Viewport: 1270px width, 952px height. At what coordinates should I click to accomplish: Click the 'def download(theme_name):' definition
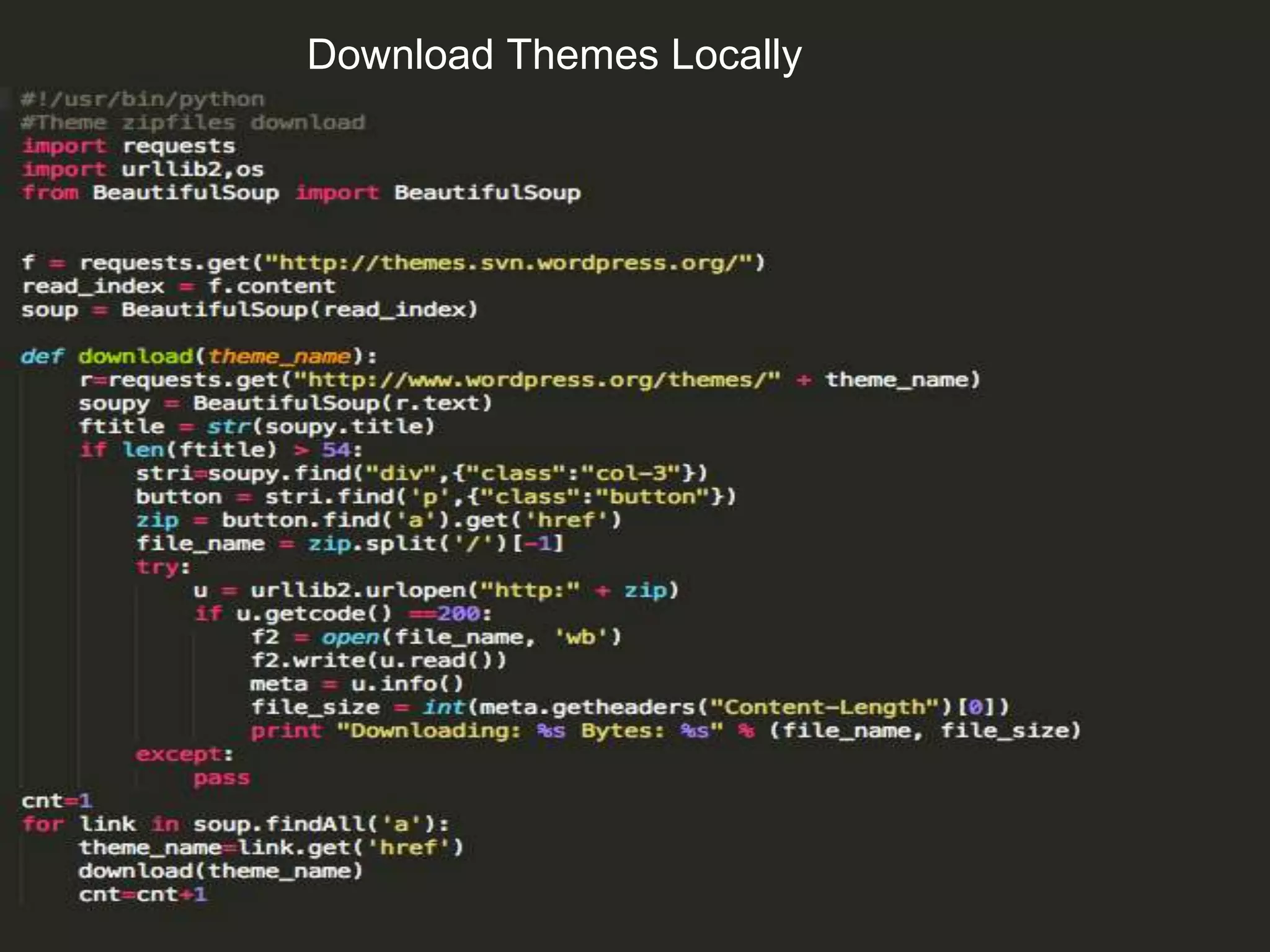pos(199,356)
